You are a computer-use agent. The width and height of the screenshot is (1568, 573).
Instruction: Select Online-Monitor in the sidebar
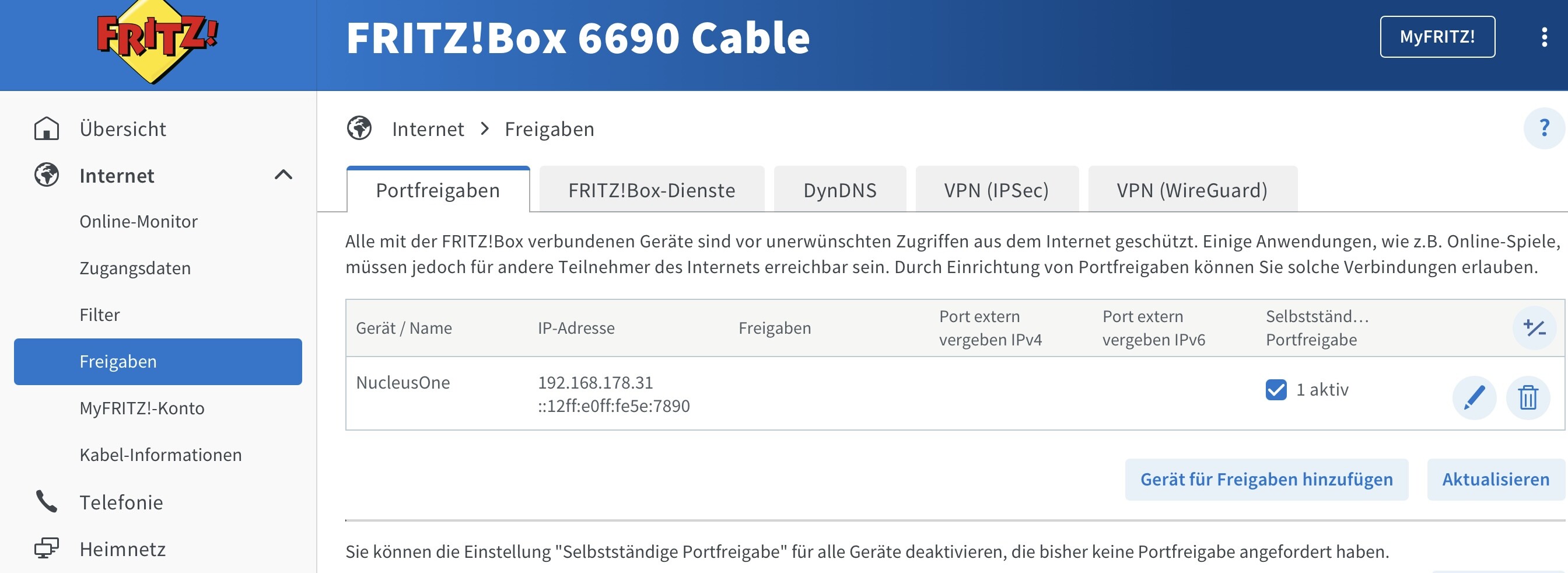(139, 222)
